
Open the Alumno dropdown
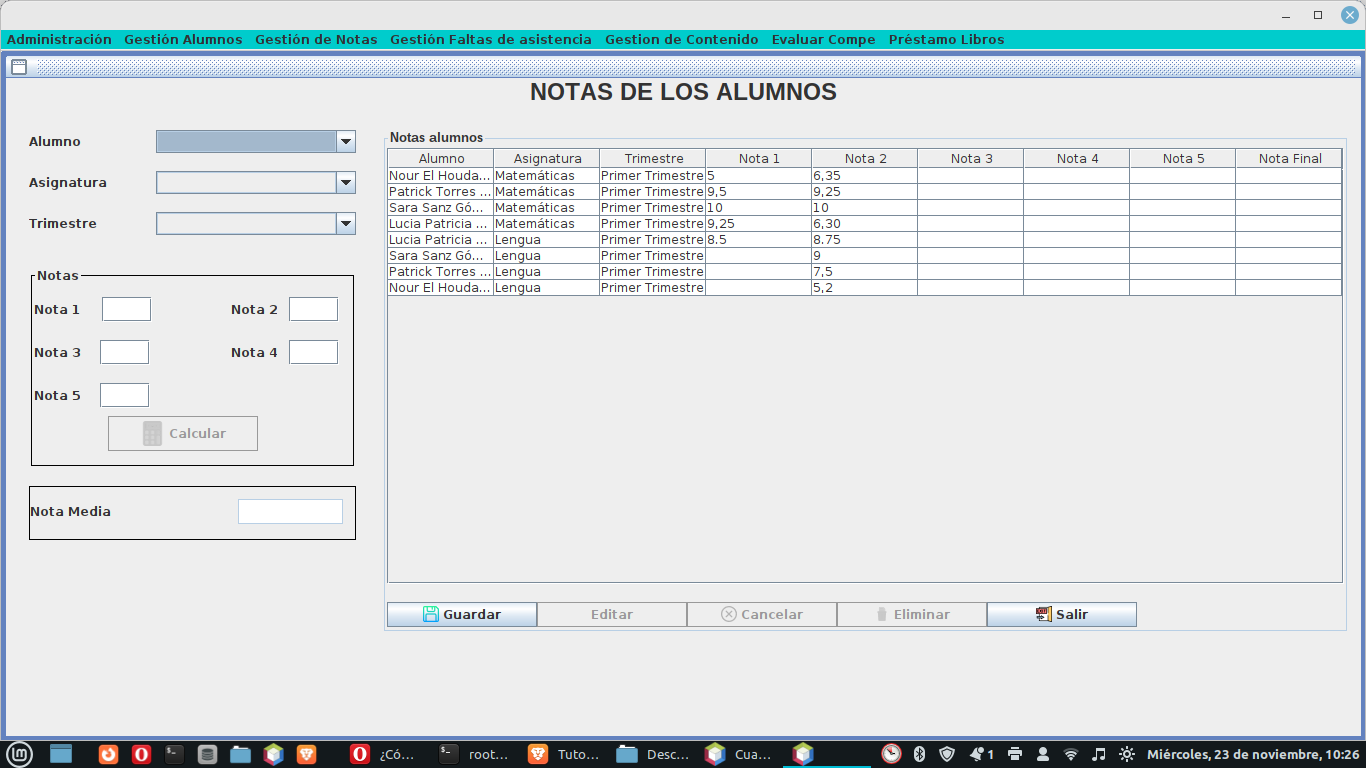[x=346, y=142]
